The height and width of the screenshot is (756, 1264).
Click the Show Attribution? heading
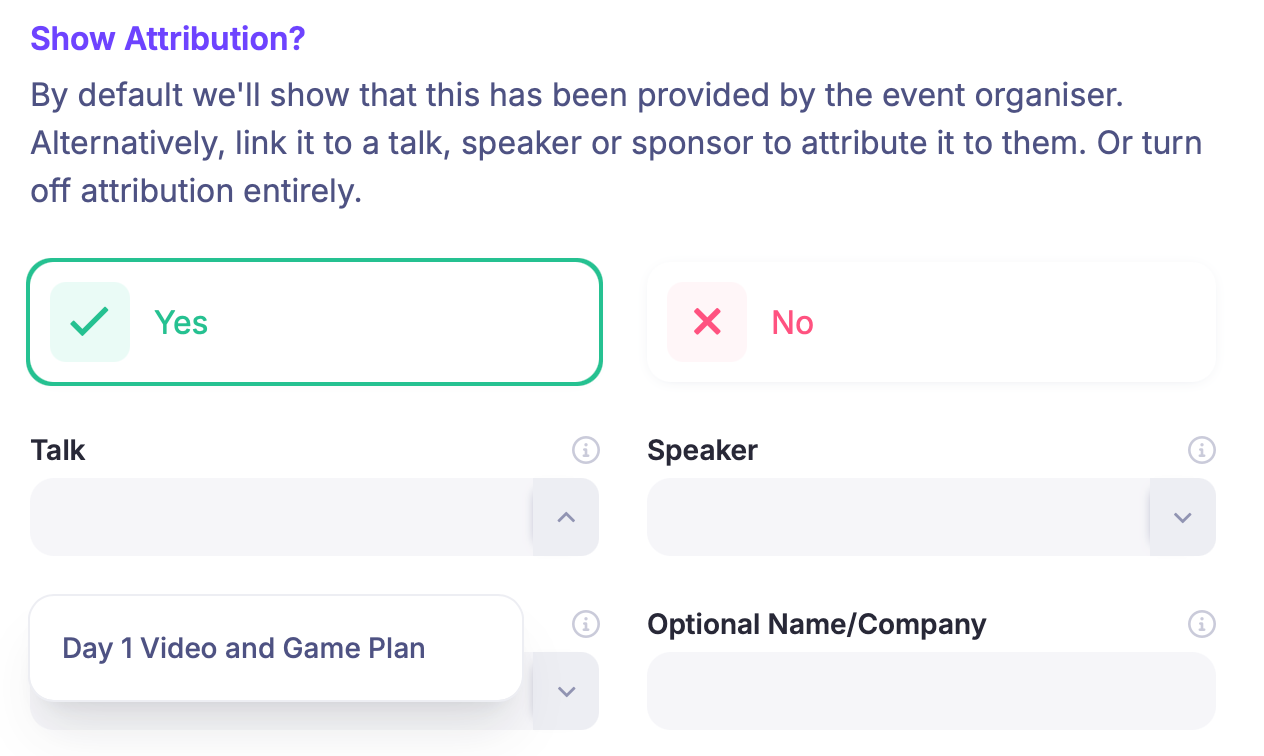point(168,39)
